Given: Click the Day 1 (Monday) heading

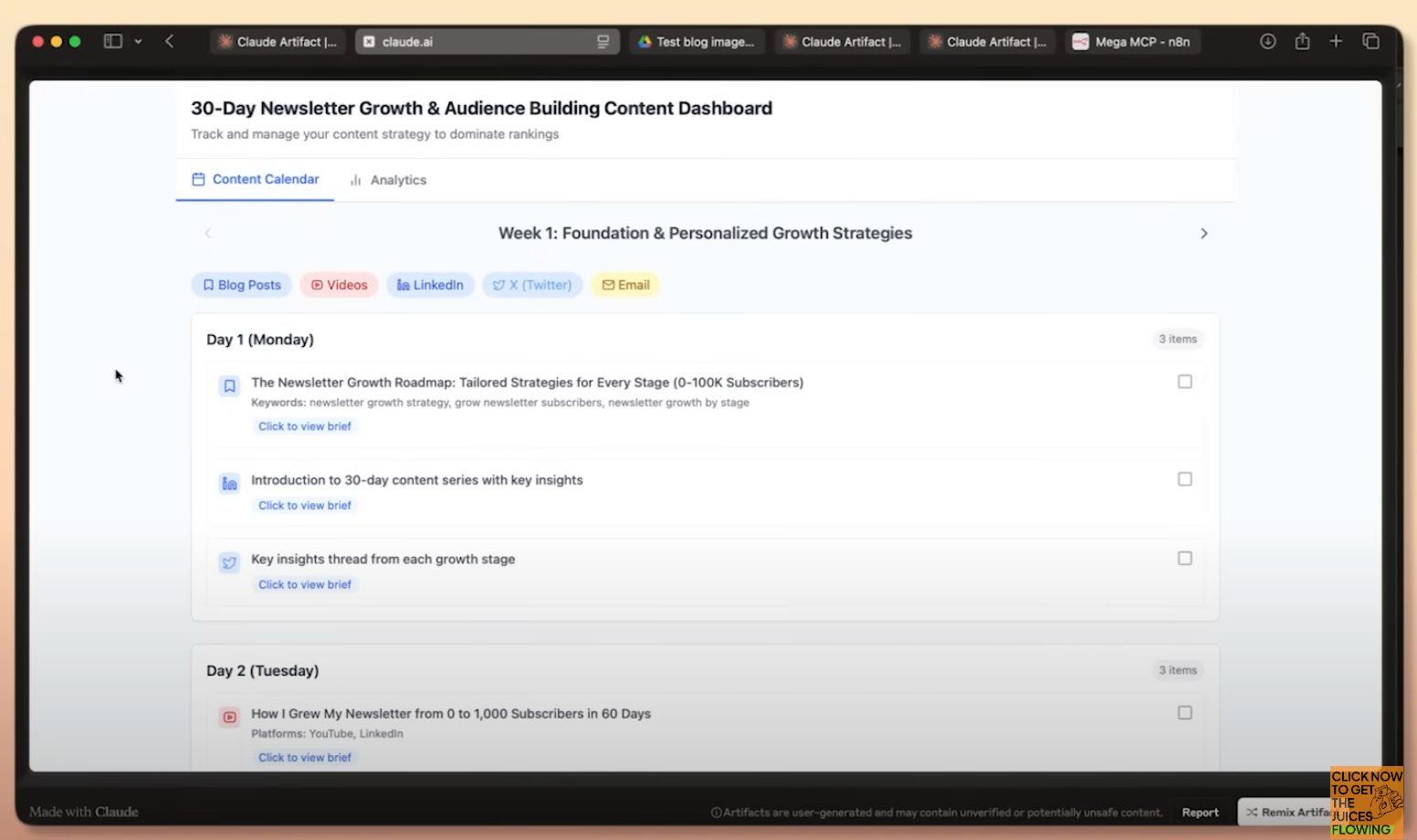Looking at the screenshot, I should (260, 340).
